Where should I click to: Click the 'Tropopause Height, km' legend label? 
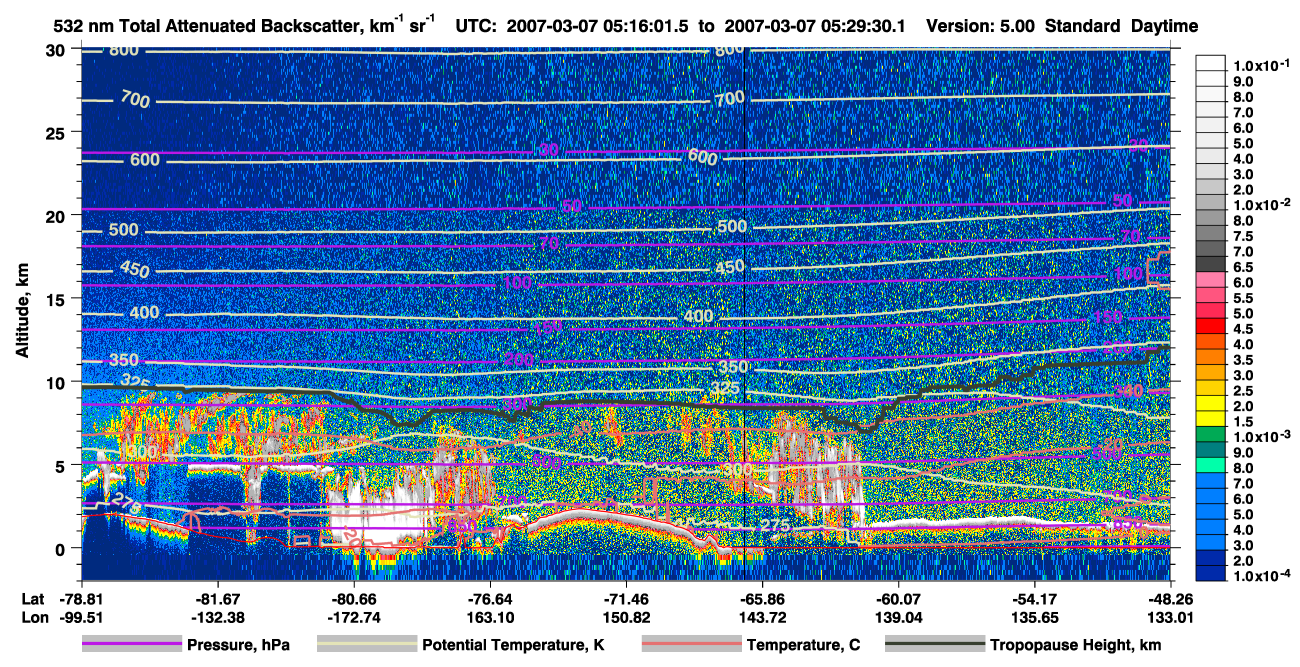pos(1076,645)
